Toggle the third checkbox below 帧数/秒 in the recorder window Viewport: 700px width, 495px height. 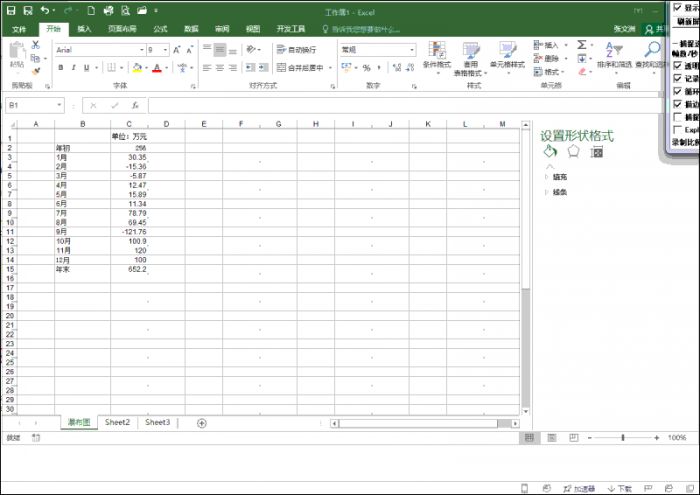click(678, 91)
